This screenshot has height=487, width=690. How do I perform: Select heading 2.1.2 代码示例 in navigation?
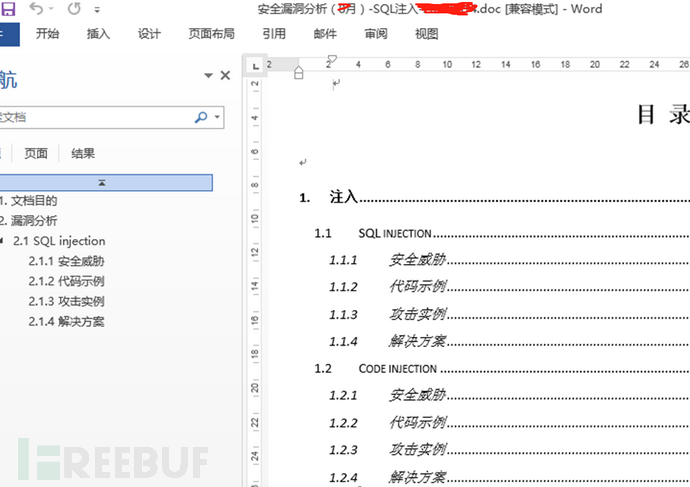click(x=66, y=281)
